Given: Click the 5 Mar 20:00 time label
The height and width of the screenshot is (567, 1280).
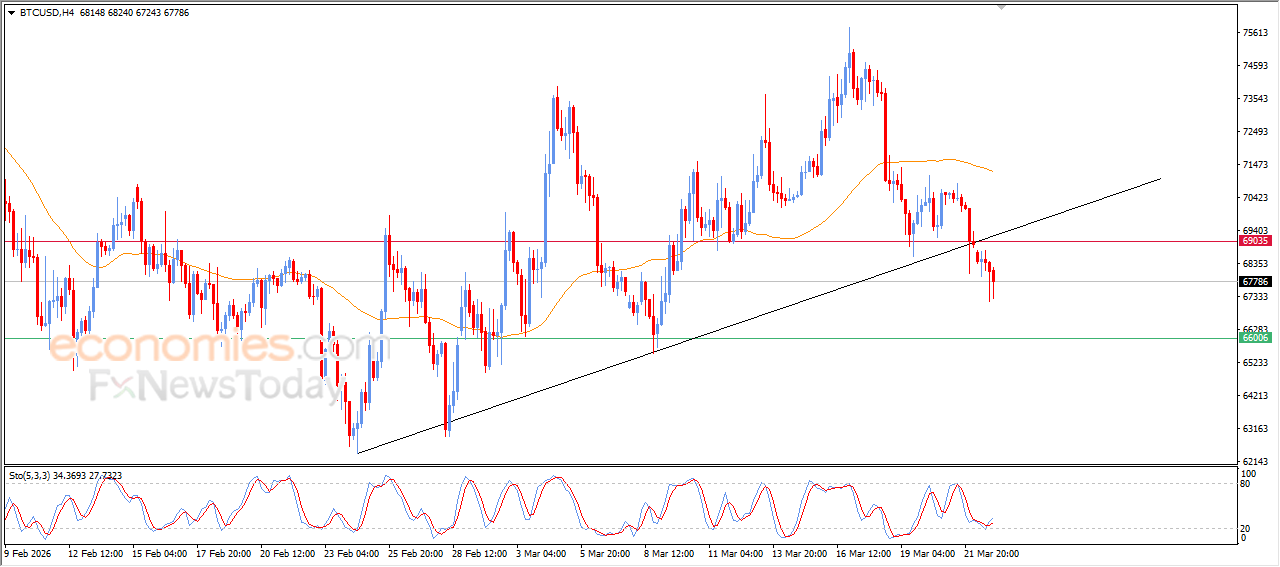Looking at the screenshot, I should (605, 553).
